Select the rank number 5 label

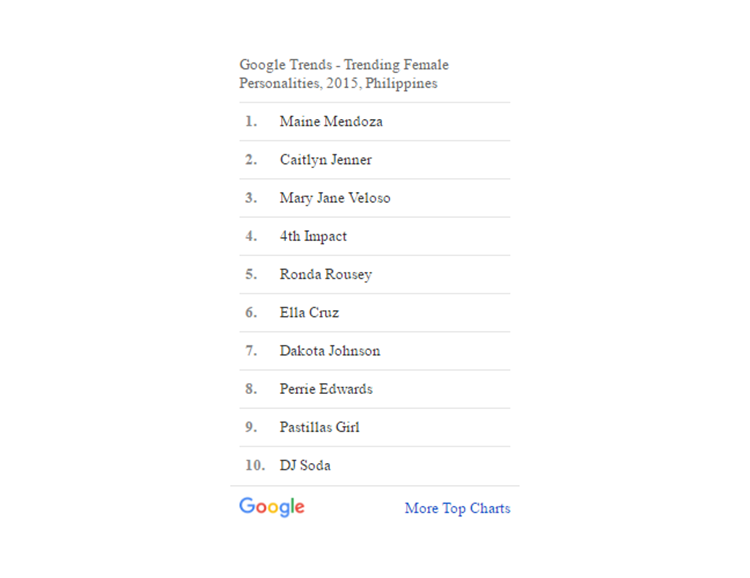(251, 274)
